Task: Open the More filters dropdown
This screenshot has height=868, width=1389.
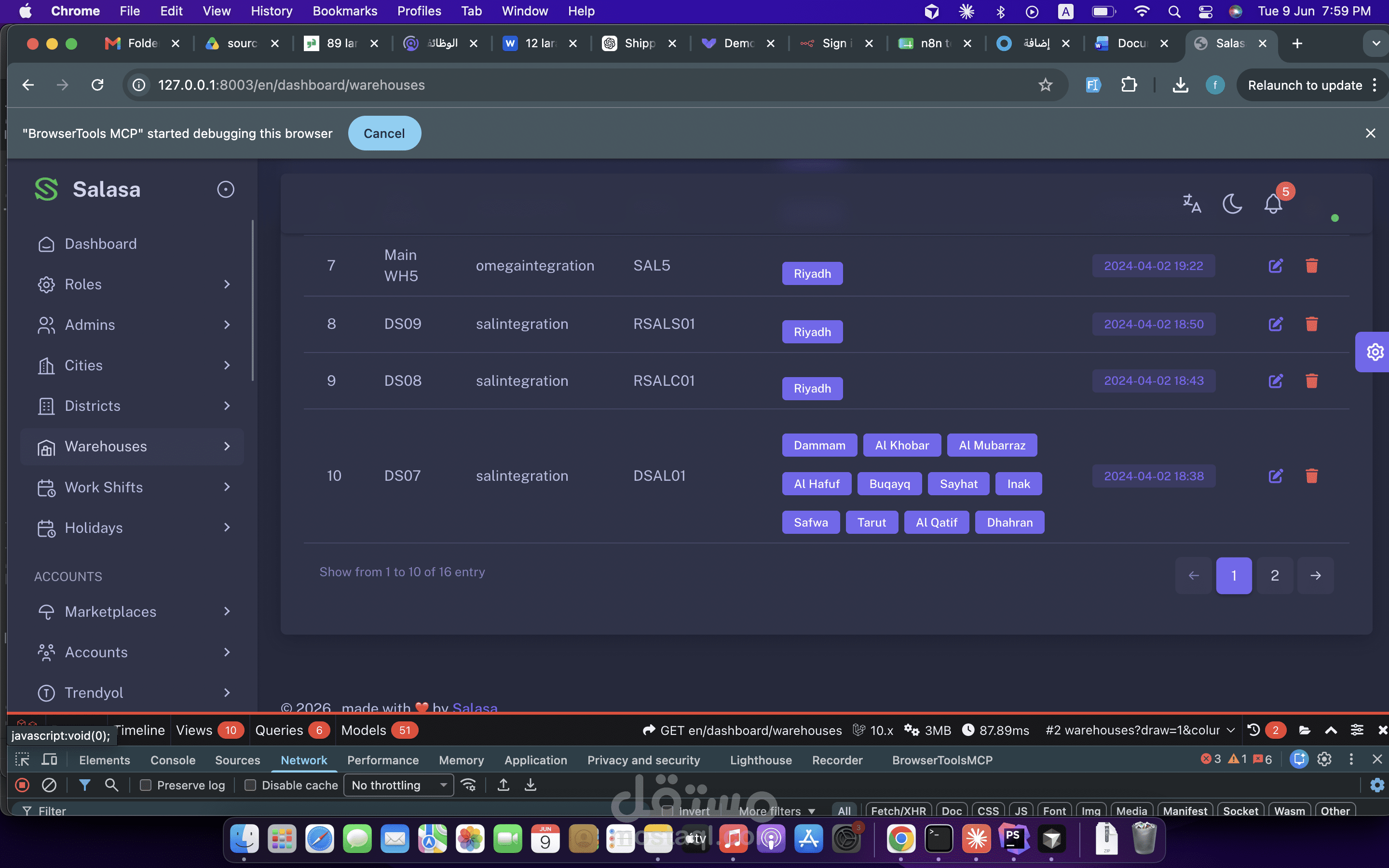Action: (776, 811)
